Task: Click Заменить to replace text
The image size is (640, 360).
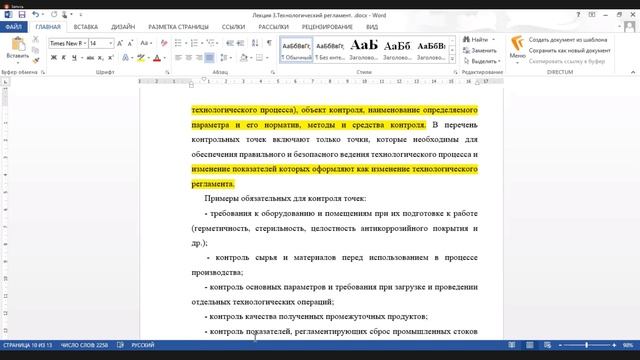Action: [x=480, y=51]
